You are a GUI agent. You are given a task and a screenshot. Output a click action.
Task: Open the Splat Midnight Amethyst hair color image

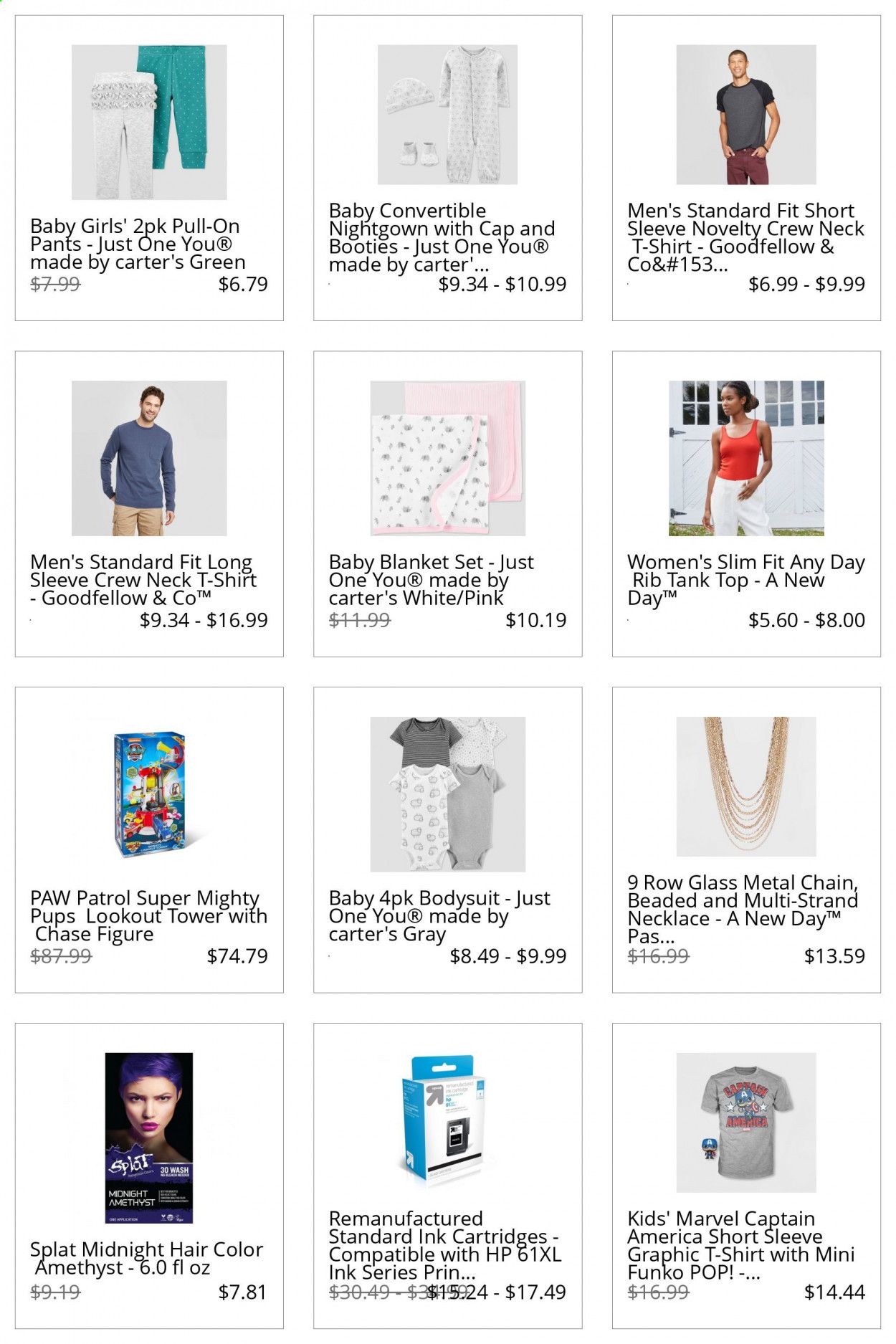[149, 1138]
